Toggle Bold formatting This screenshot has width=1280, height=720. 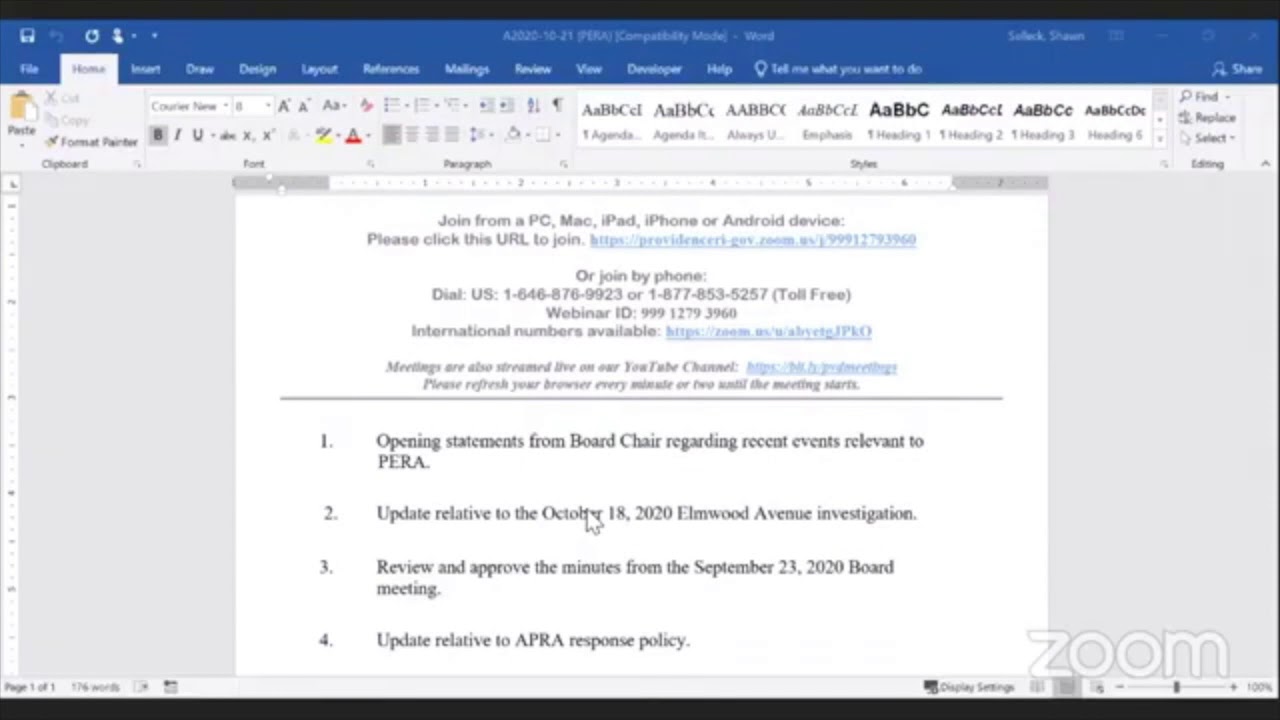pos(158,136)
